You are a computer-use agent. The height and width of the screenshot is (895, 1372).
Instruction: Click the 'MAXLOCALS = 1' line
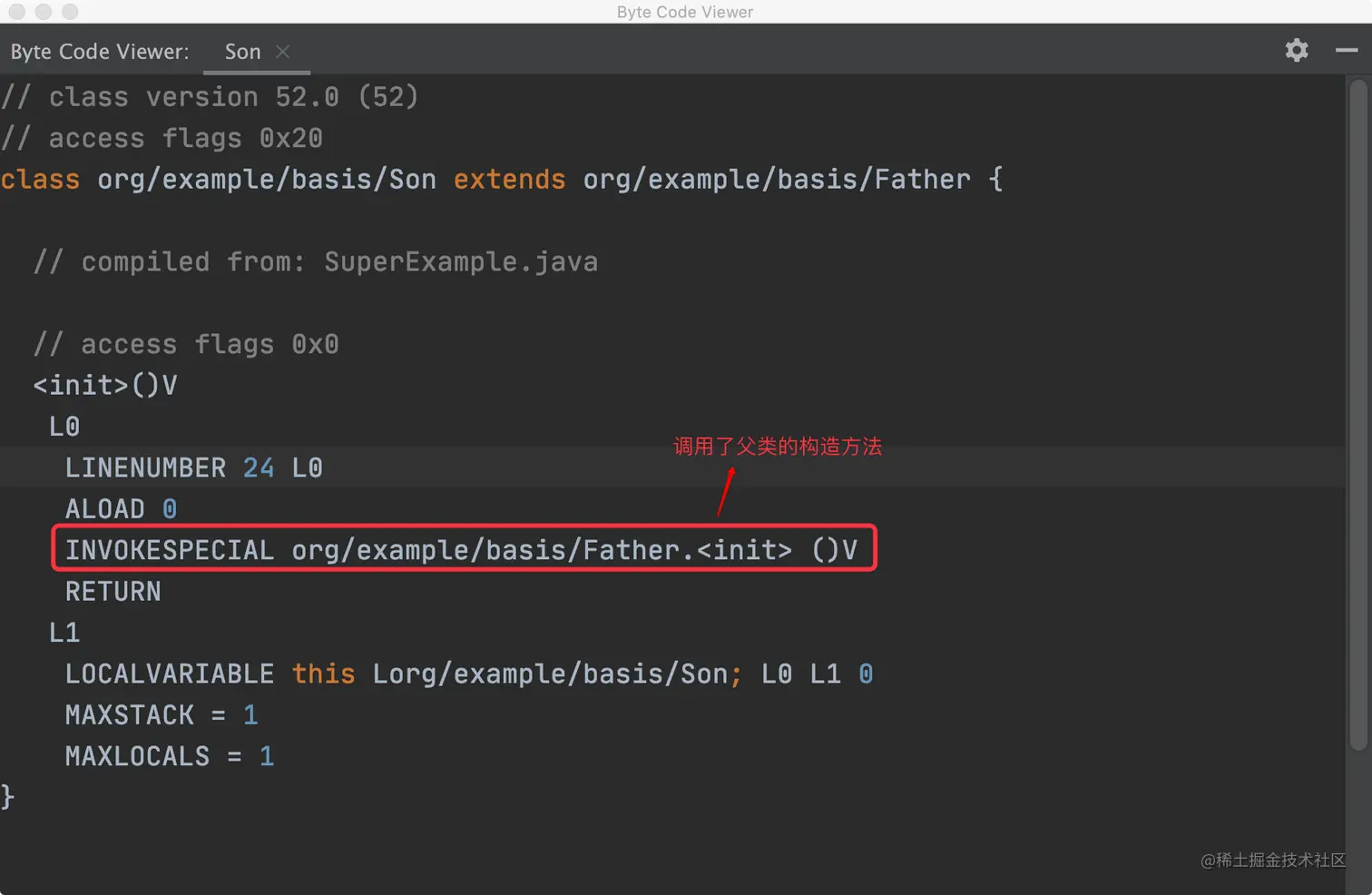click(170, 756)
